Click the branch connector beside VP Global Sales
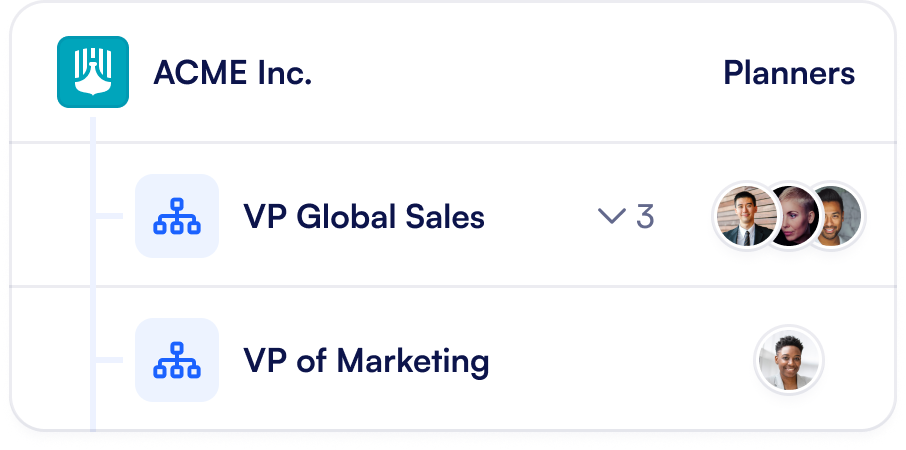The width and height of the screenshot is (906, 450). (108, 216)
